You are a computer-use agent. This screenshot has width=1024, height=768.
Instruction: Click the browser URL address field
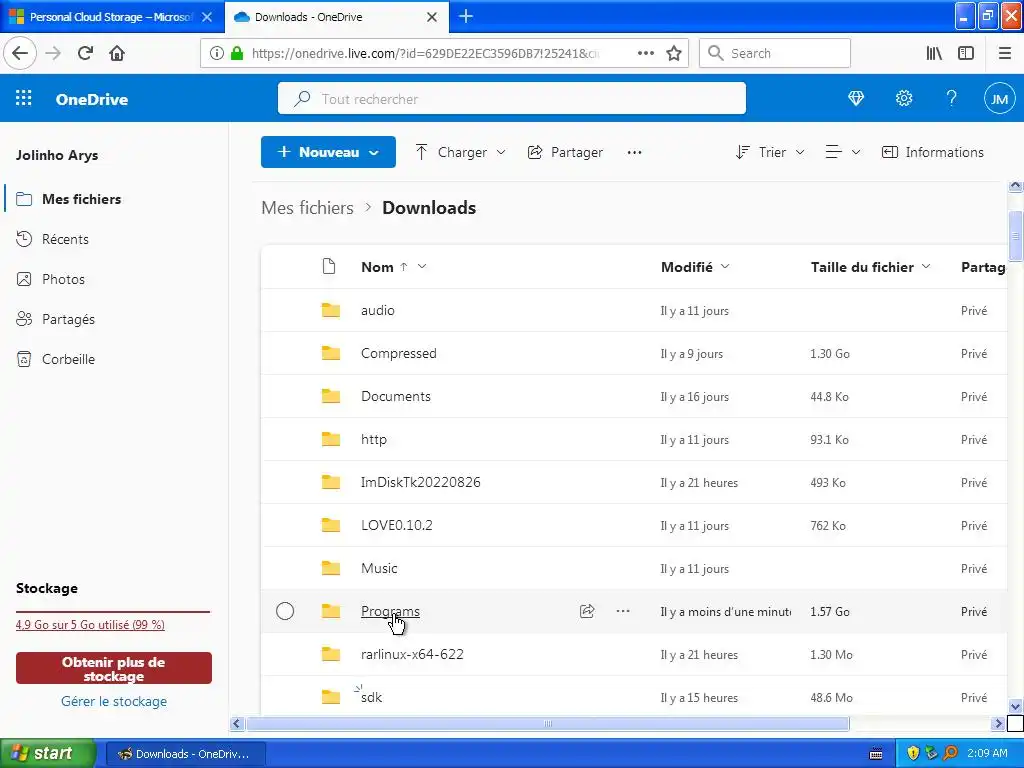pyautogui.click(x=424, y=54)
